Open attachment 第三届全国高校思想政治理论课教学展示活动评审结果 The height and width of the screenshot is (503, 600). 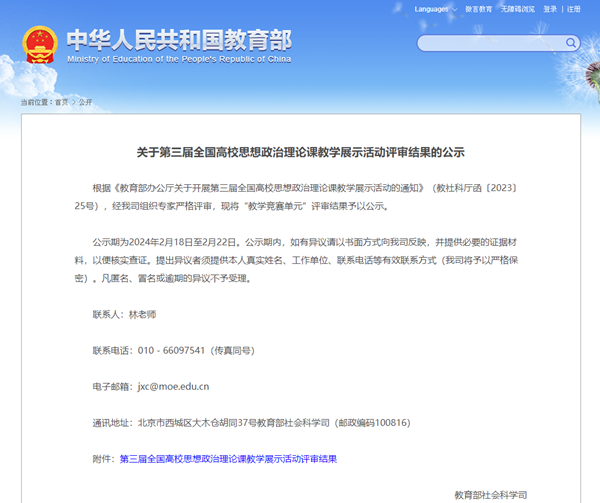point(228,459)
